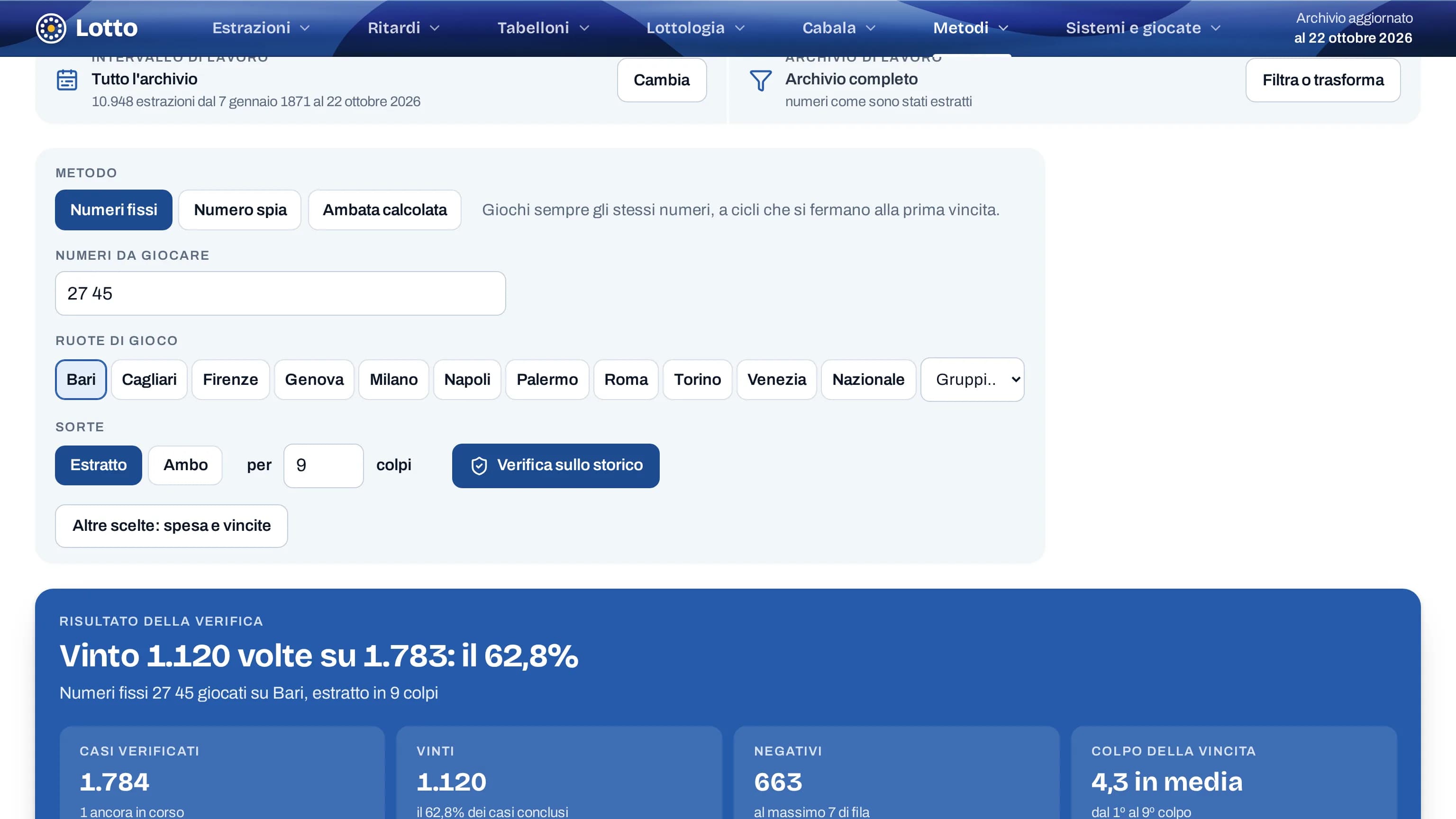The height and width of the screenshot is (819, 1456).
Task: Click the Casi verificati 1.784 value
Action: click(114, 782)
